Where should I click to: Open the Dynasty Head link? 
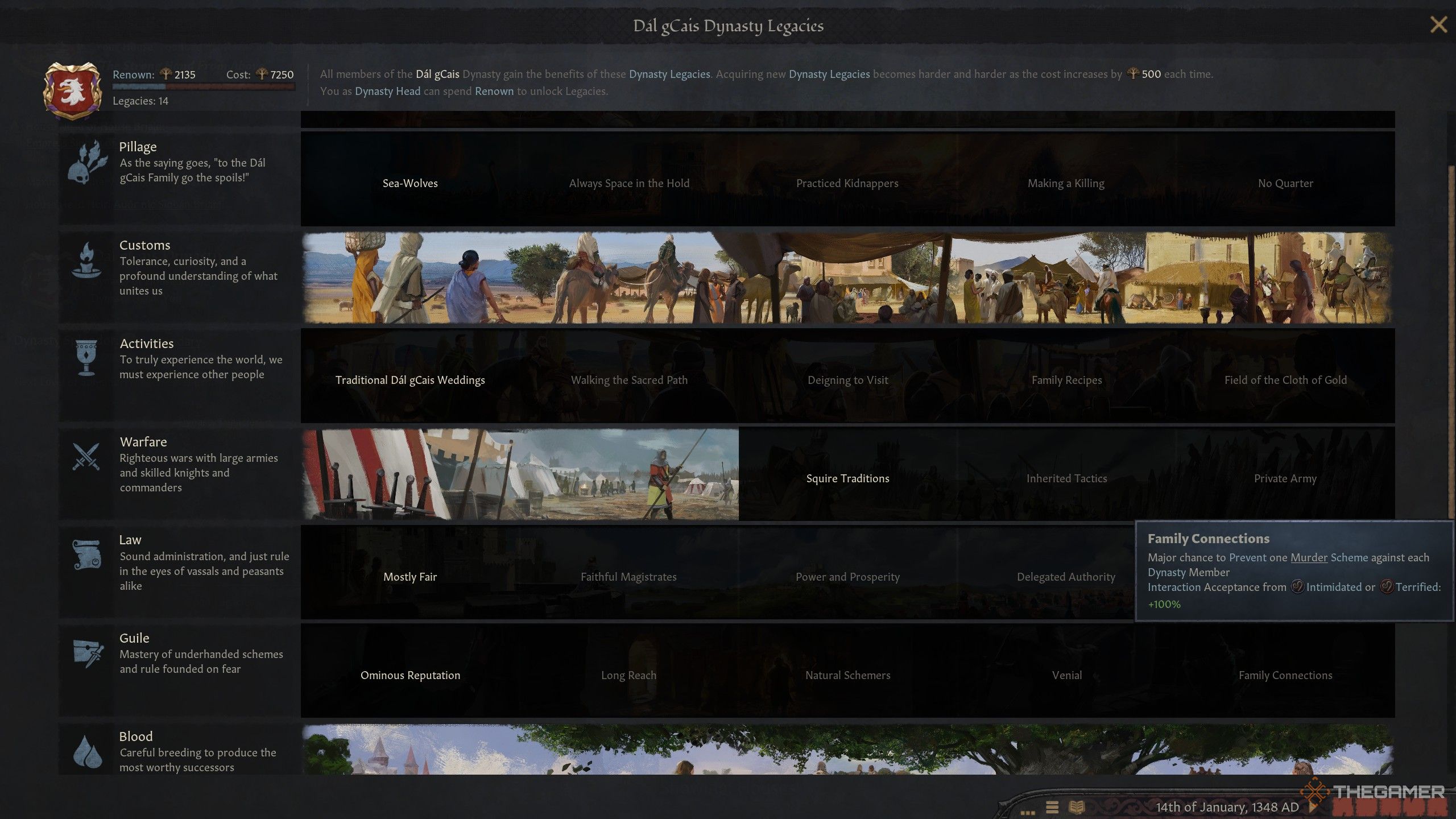388,91
